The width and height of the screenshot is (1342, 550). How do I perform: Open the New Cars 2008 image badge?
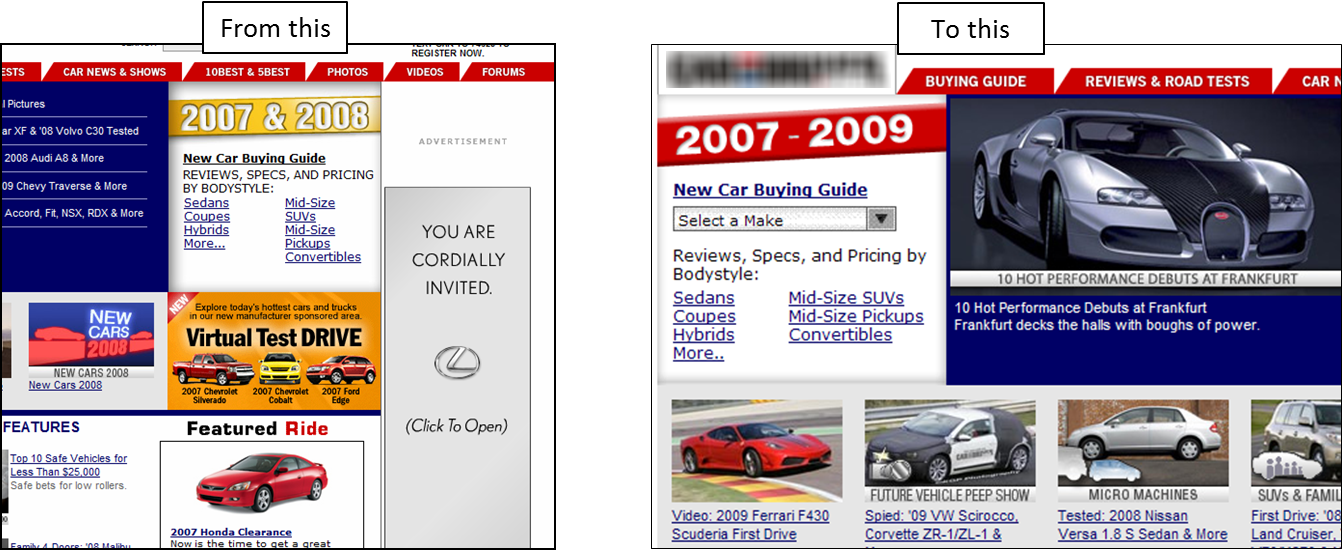[x=91, y=335]
